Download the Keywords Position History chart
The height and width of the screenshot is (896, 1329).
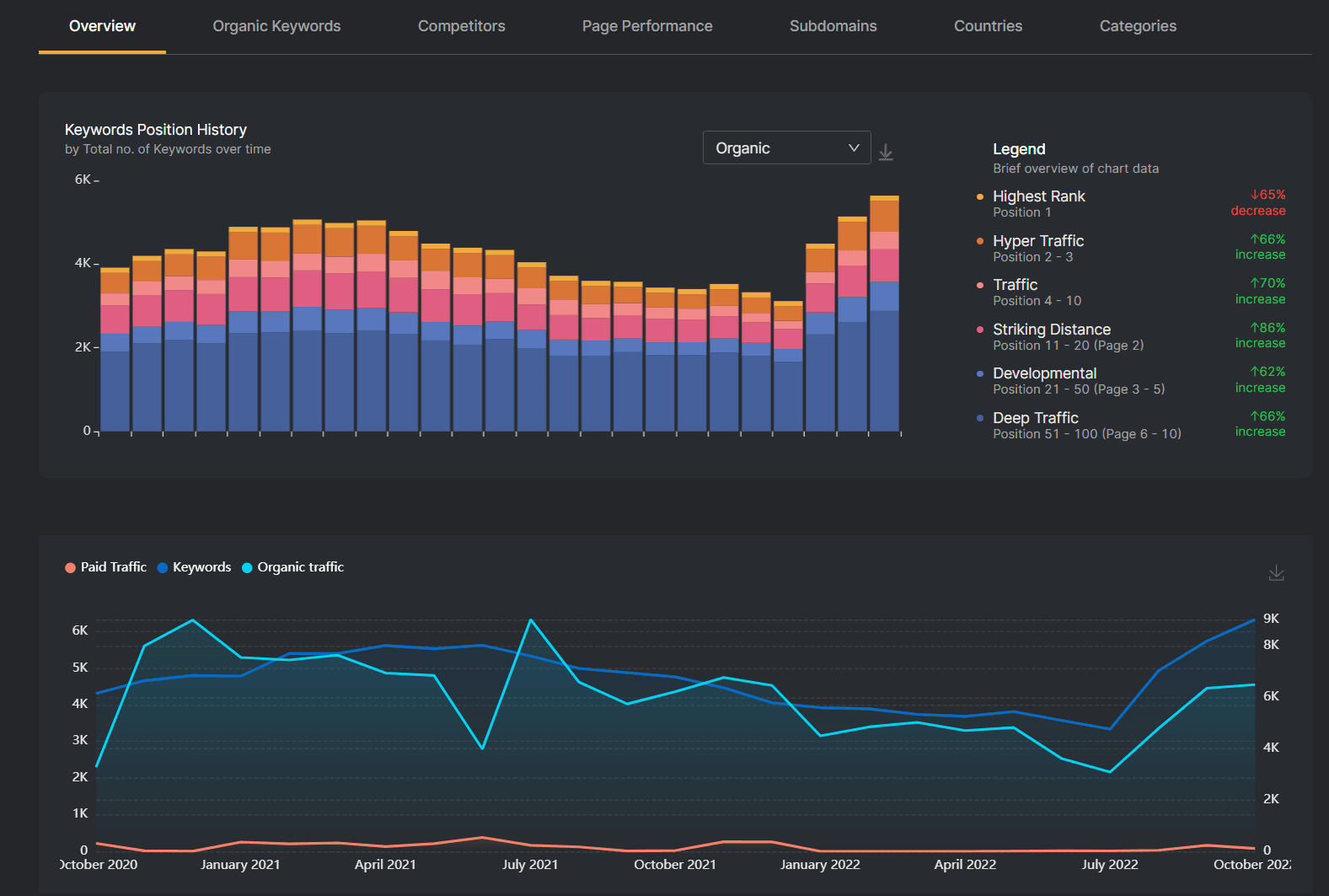tap(886, 153)
